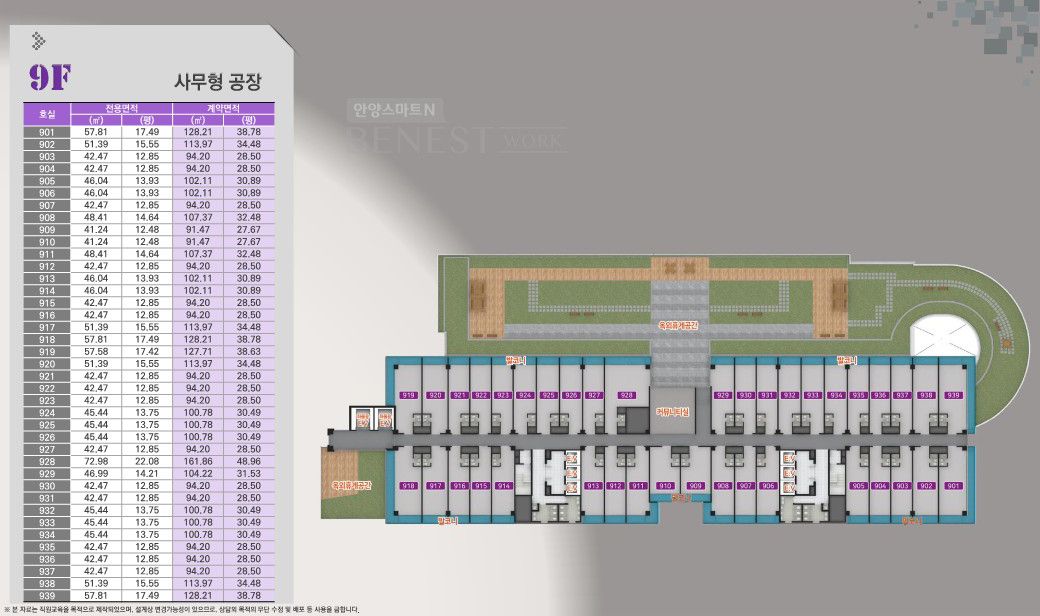Click room 910 label on floor plan
Screen dimensions: 1040x616
point(665,486)
